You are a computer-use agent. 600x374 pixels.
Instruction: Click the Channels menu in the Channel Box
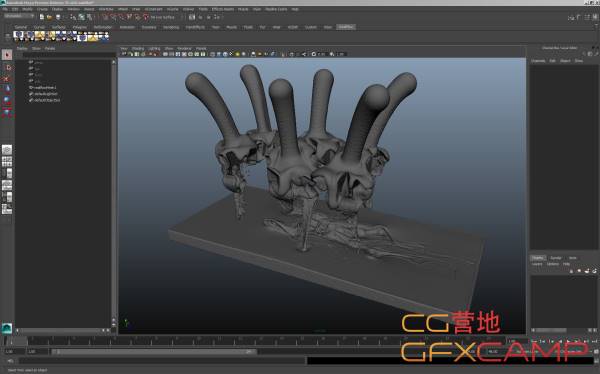[x=538, y=61]
